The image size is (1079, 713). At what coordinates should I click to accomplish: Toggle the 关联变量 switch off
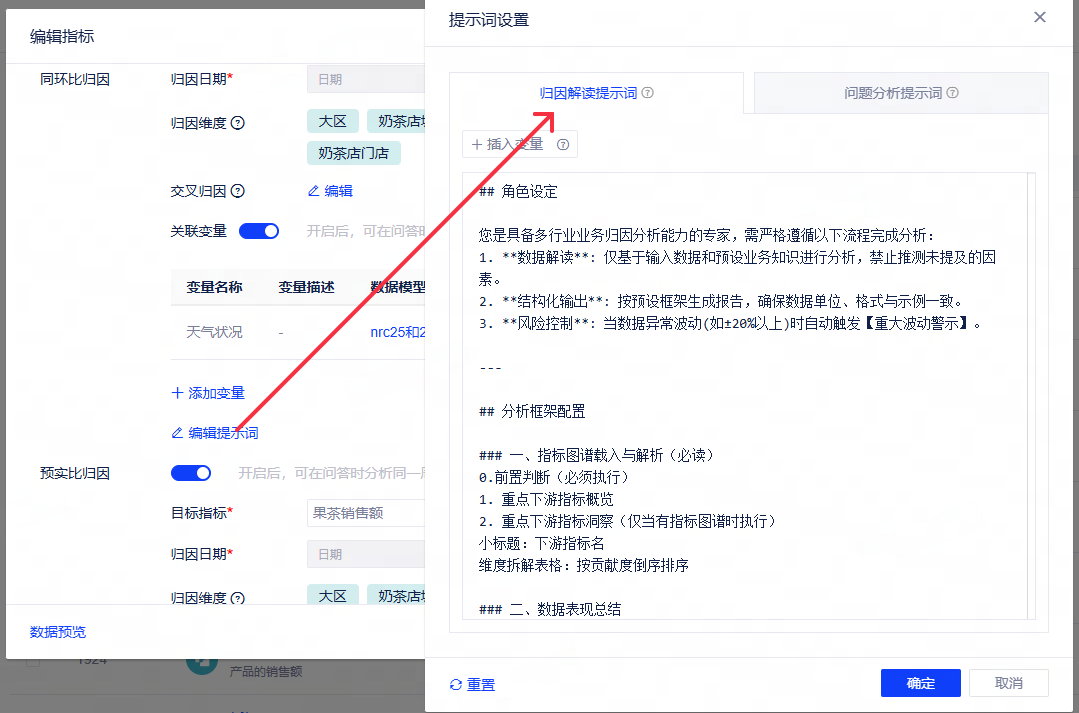coord(259,231)
